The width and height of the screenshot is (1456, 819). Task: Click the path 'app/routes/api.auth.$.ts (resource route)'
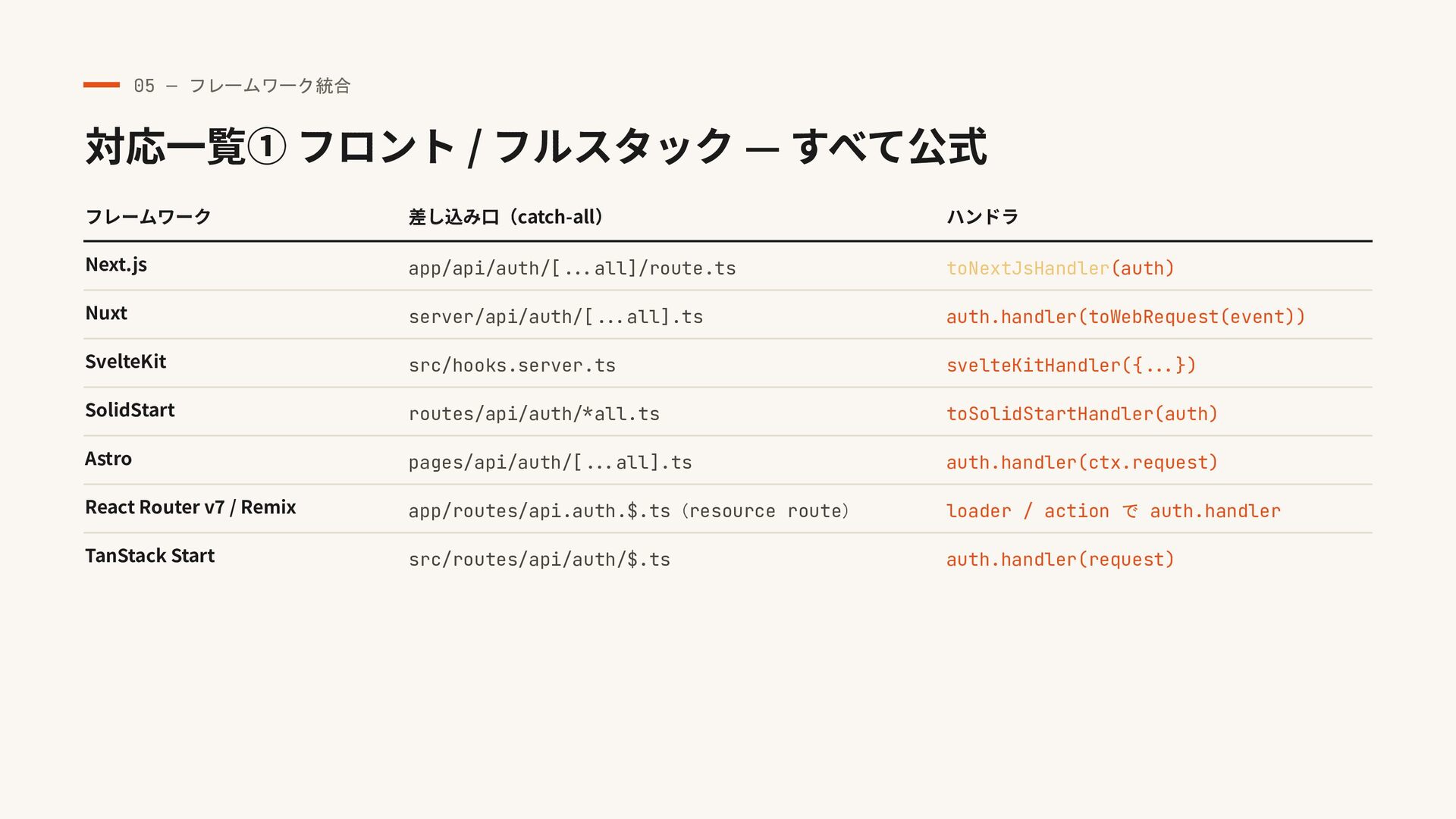(x=629, y=511)
